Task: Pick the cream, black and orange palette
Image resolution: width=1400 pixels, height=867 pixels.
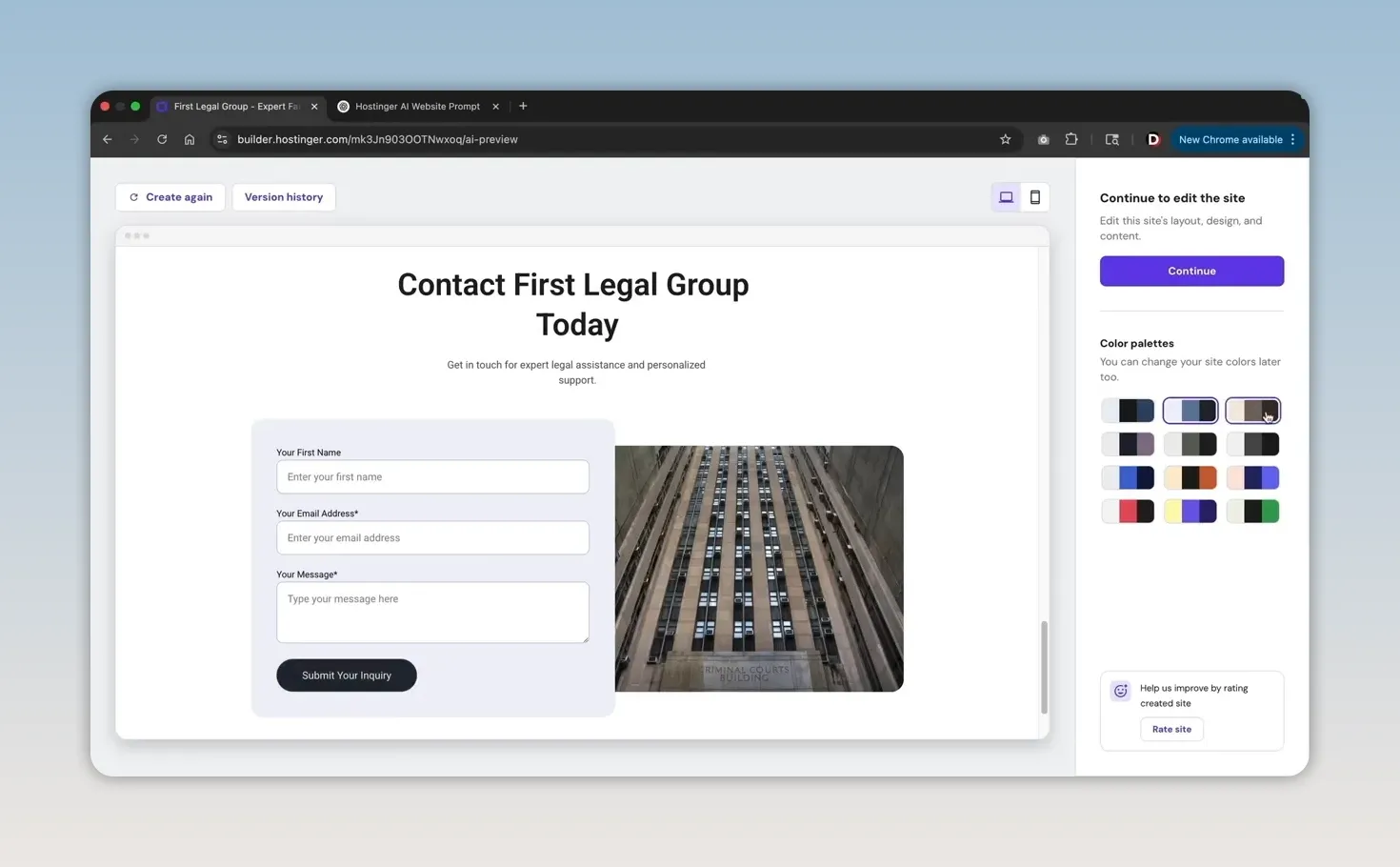Action: tap(1190, 477)
